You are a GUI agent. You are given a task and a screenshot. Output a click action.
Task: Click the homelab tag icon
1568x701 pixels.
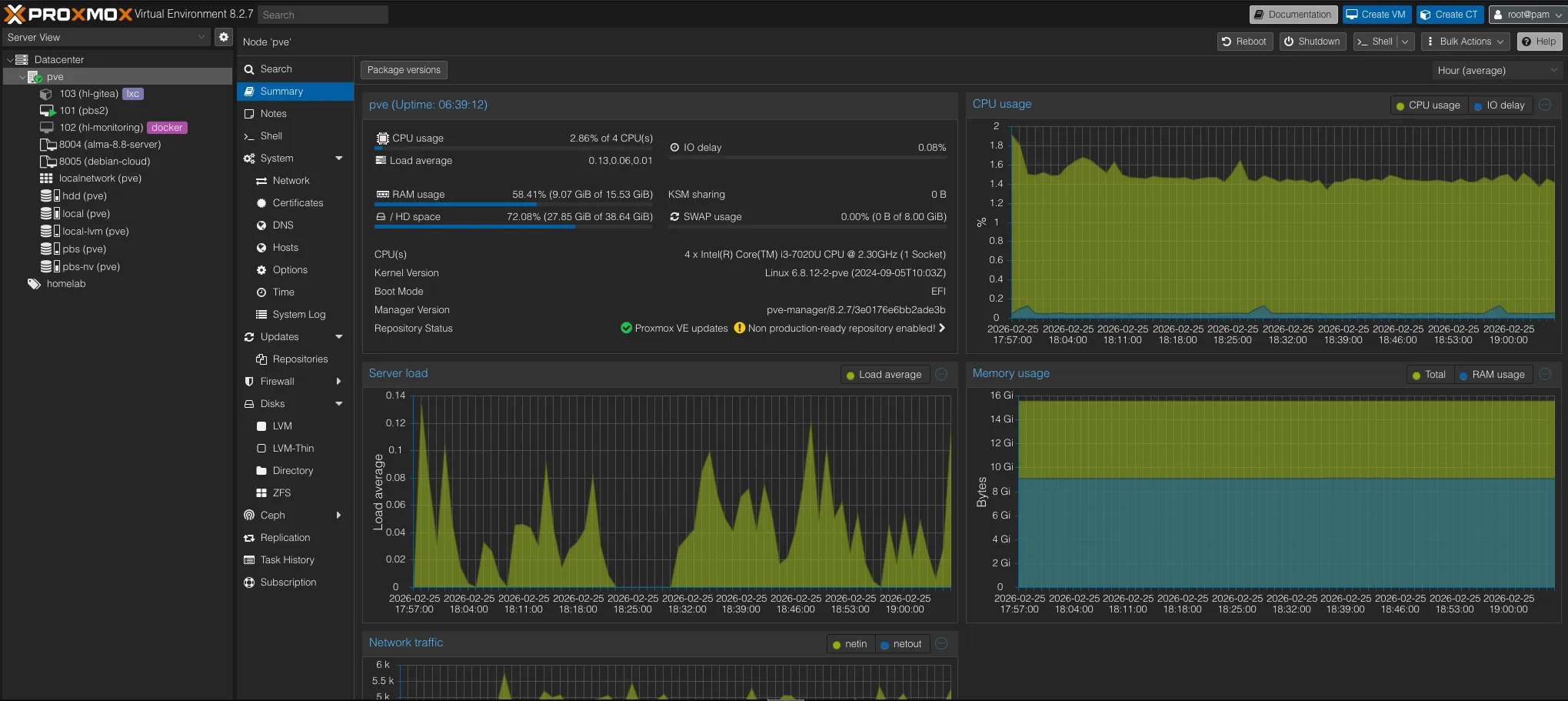34,284
